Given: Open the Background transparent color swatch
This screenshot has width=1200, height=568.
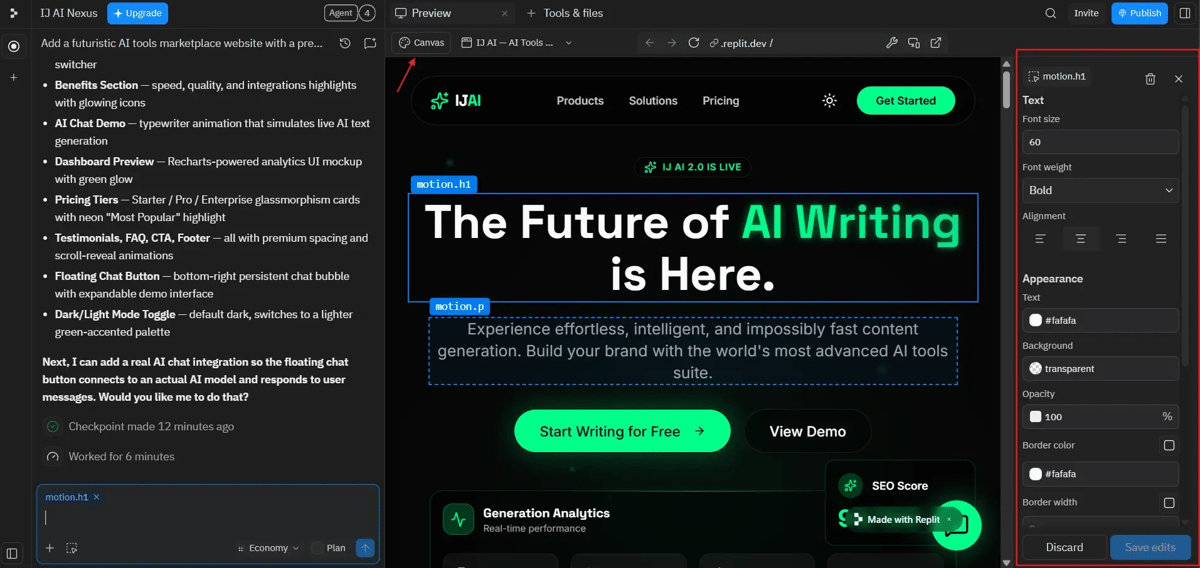Looking at the screenshot, I should click(x=1035, y=368).
